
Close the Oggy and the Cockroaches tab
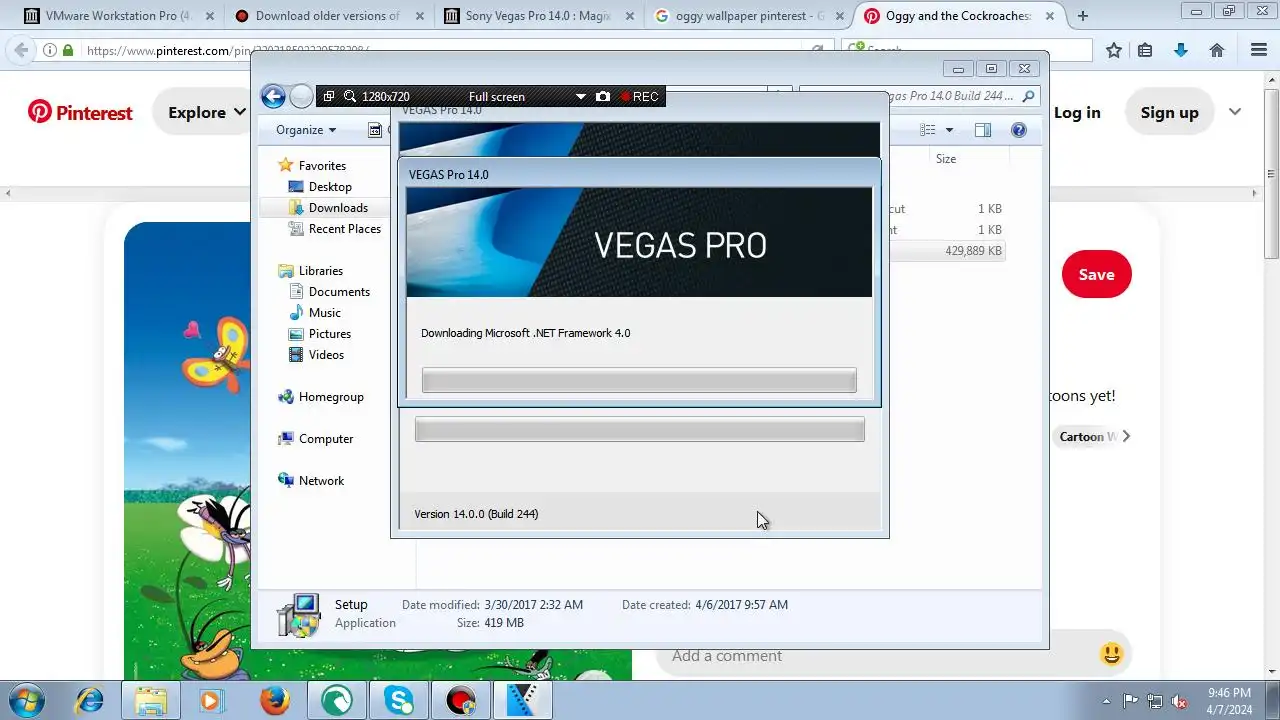pyautogui.click(x=1048, y=16)
